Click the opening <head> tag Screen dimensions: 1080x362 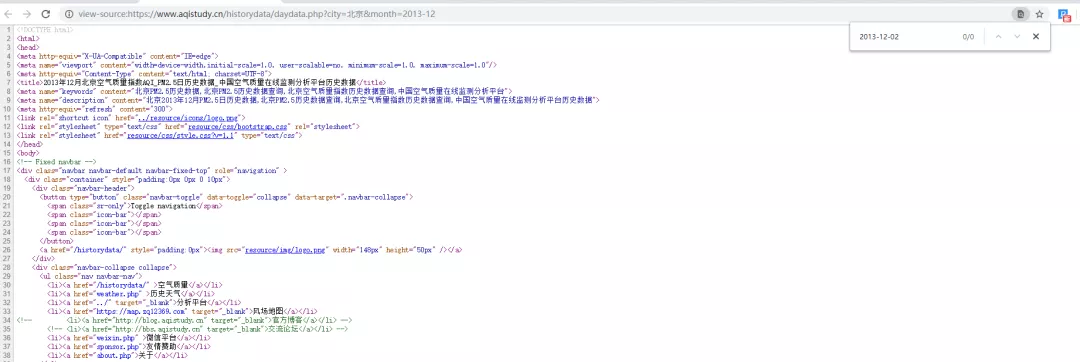pos(28,47)
